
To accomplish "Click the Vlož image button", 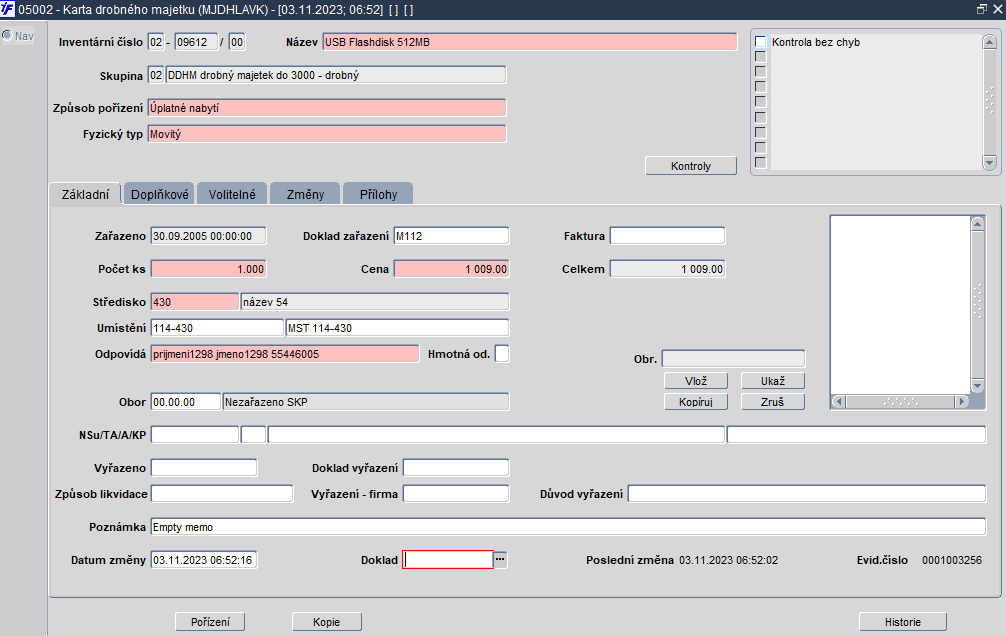I will pos(696,381).
